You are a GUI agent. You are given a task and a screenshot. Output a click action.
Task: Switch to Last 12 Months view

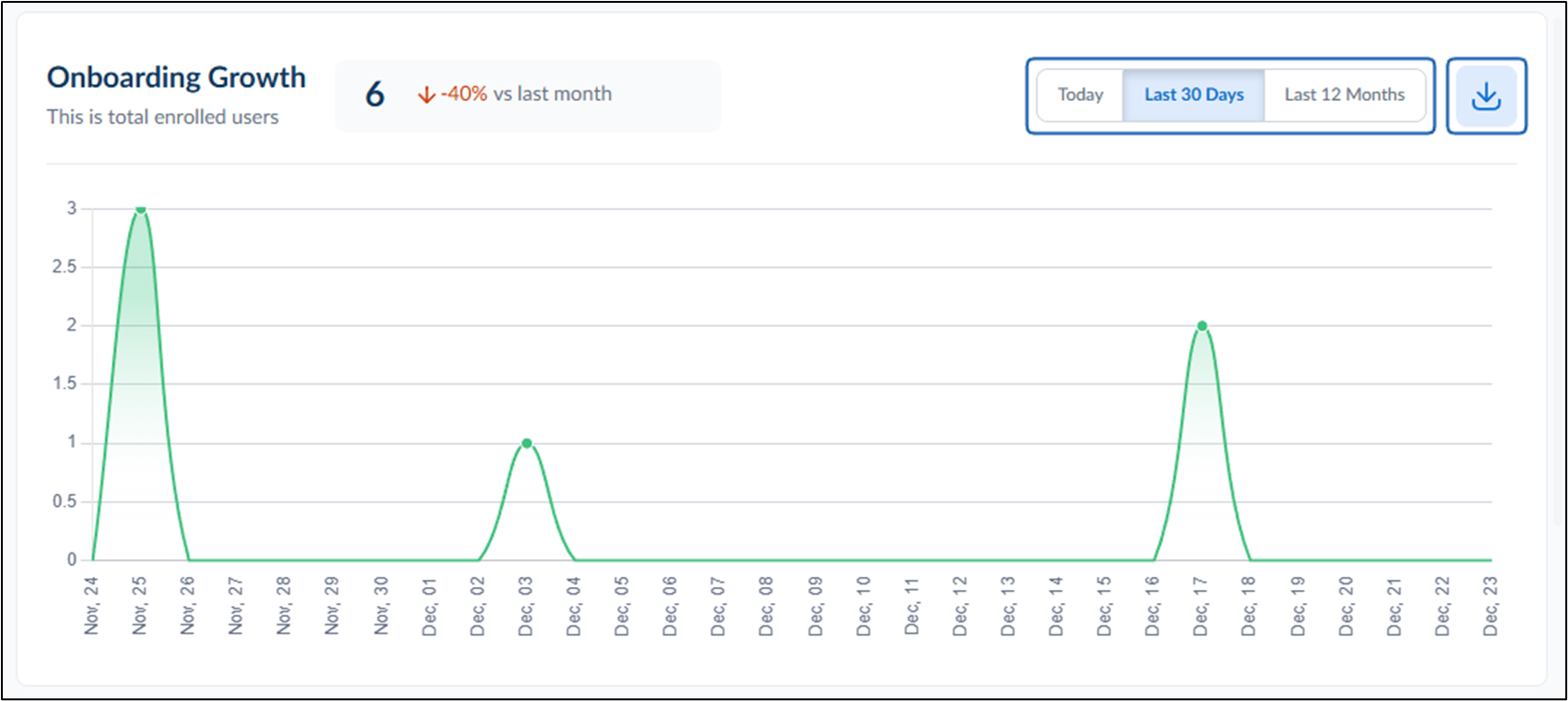click(x=1344, y=94)
